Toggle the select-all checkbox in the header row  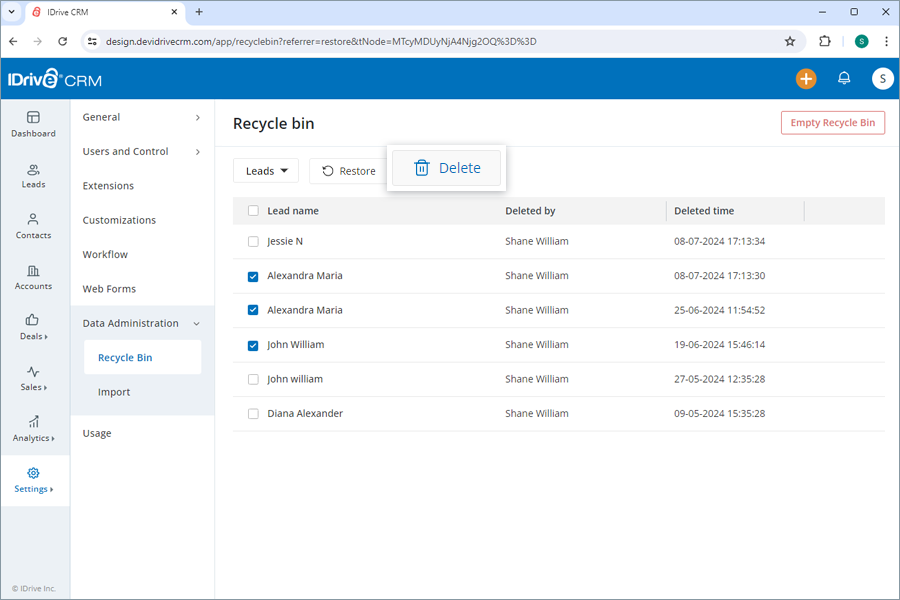click(253, 210)
